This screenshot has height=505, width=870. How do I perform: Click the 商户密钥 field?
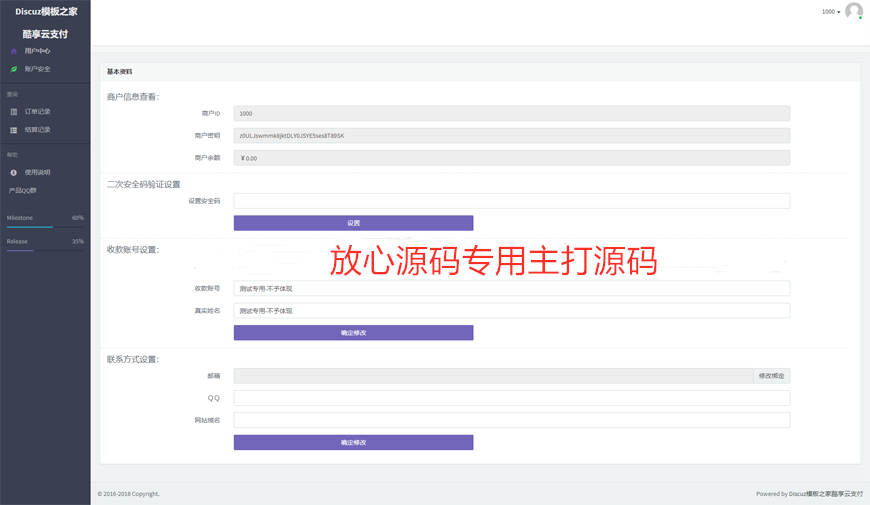tap(512, 136)
